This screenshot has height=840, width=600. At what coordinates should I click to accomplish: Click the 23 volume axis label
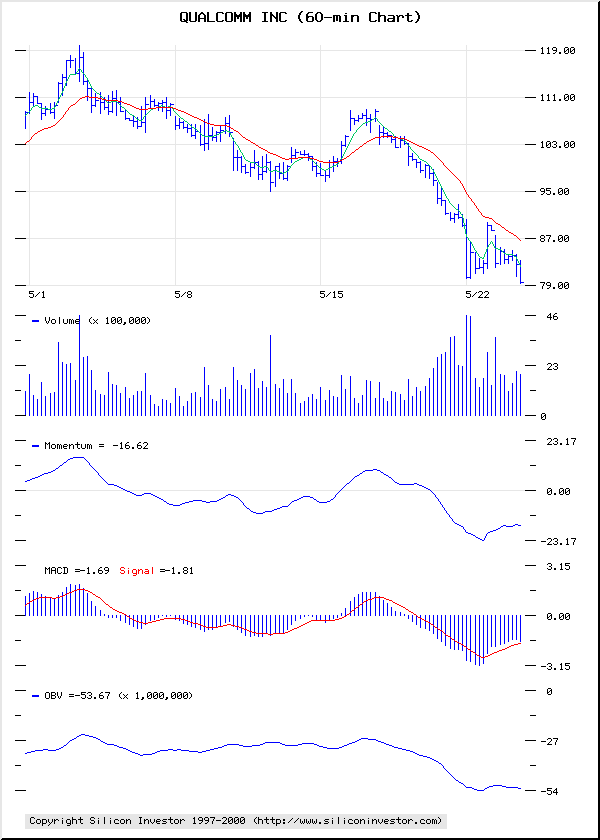(x=552, y=366)
